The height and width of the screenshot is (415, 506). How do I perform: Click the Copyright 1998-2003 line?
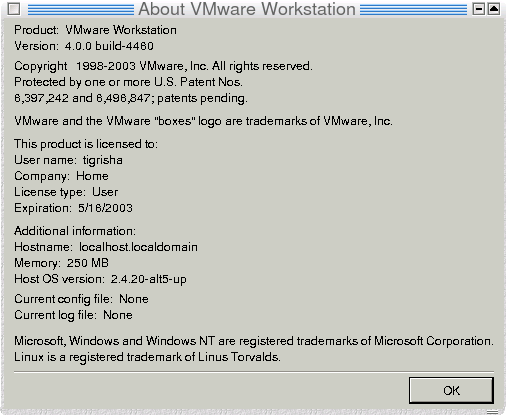click(x=163, y=66)
